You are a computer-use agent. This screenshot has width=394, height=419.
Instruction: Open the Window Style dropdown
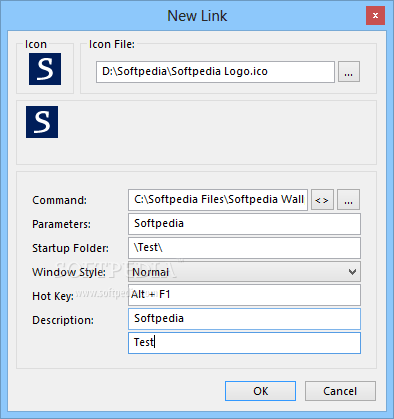pyautogui.click(x=244, y=272)
